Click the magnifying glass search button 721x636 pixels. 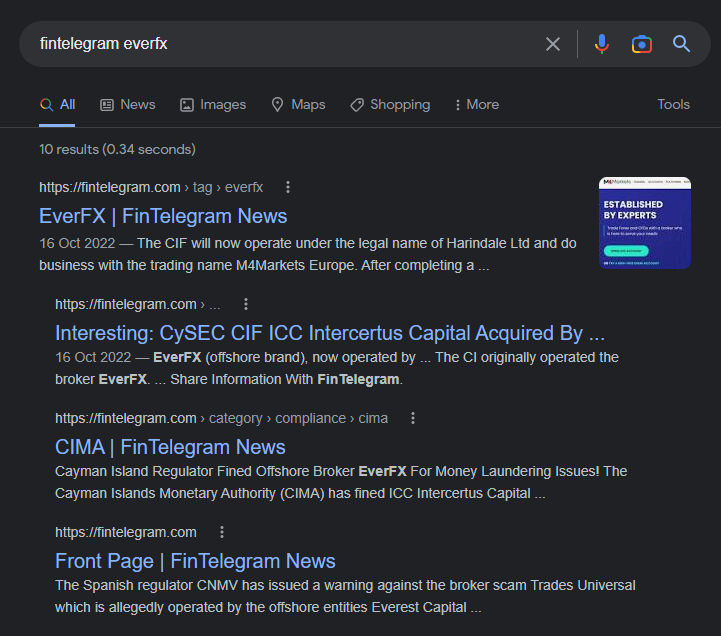pos(681,44)
